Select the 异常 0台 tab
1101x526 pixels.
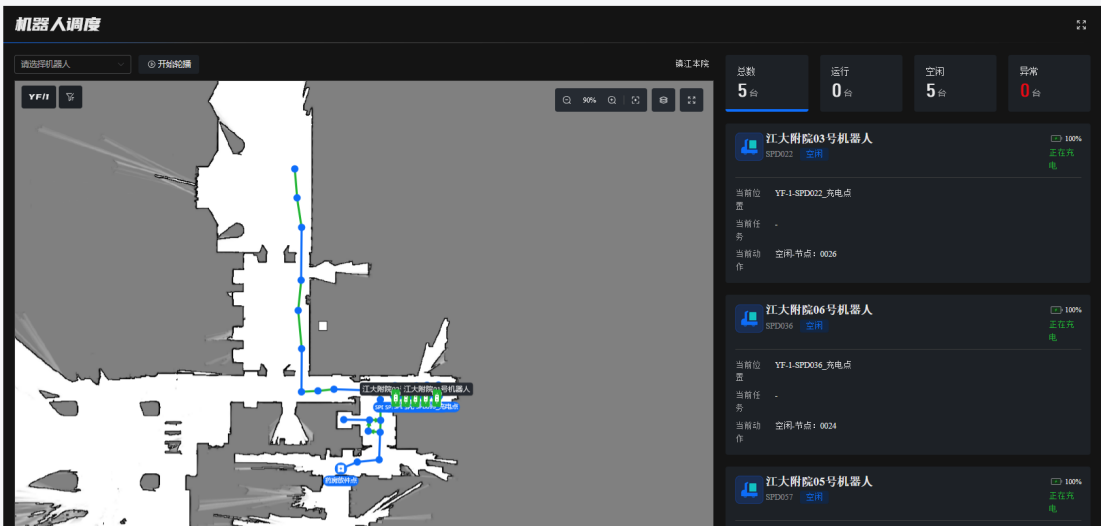click(x=1049, y=83)
